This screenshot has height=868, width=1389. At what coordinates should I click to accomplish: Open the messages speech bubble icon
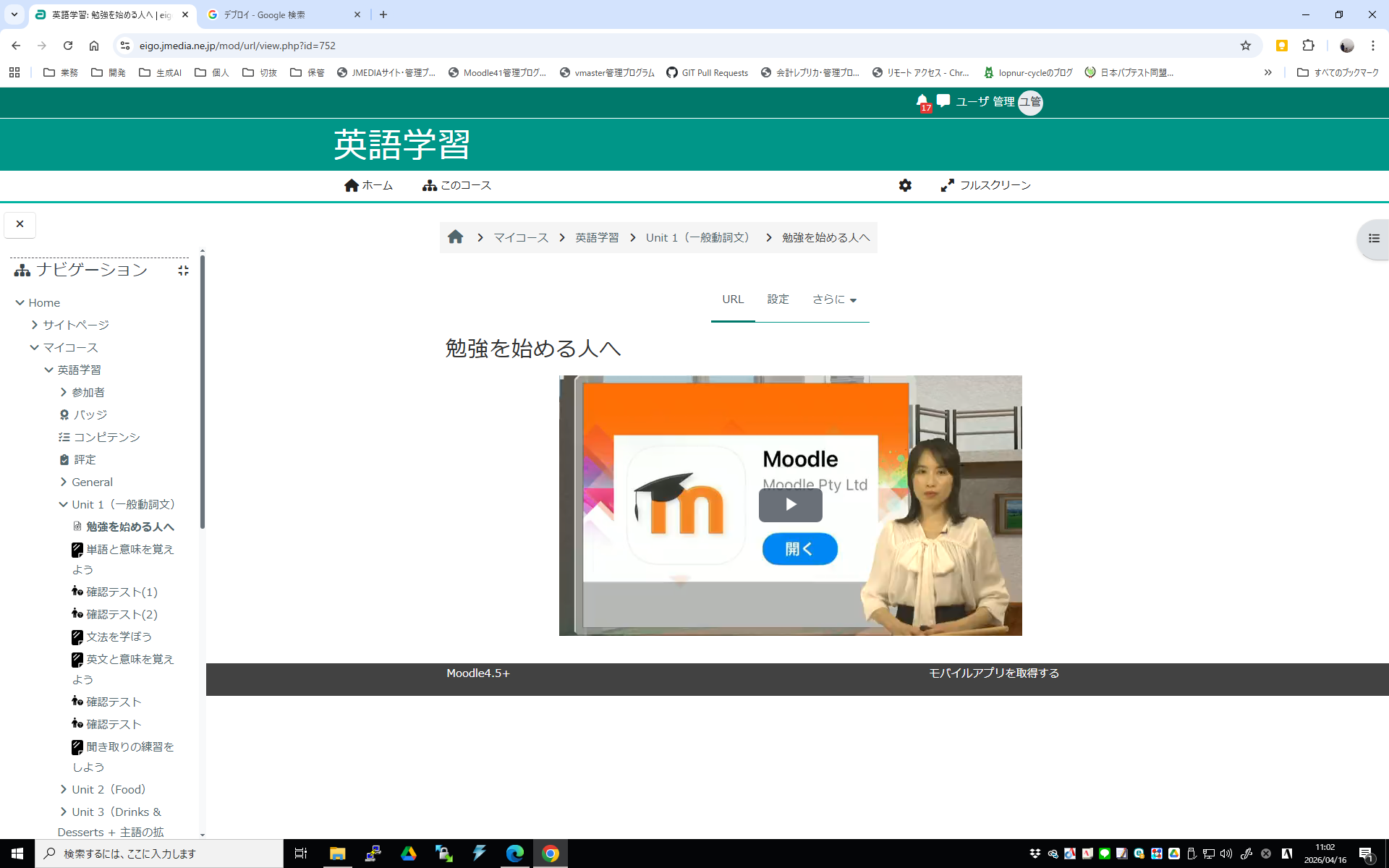pos(943,101)
